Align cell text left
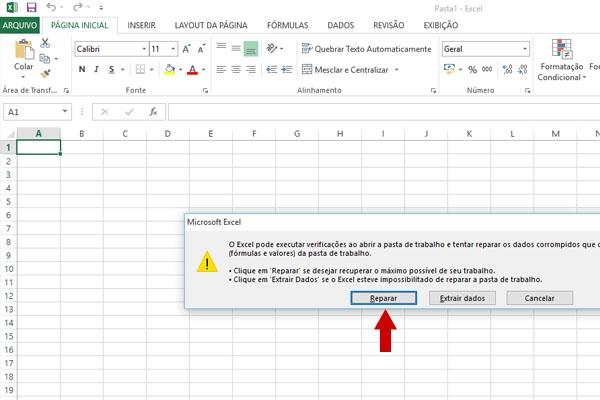The height and width of the screenshot is (400, 600). tap(221, 69)
